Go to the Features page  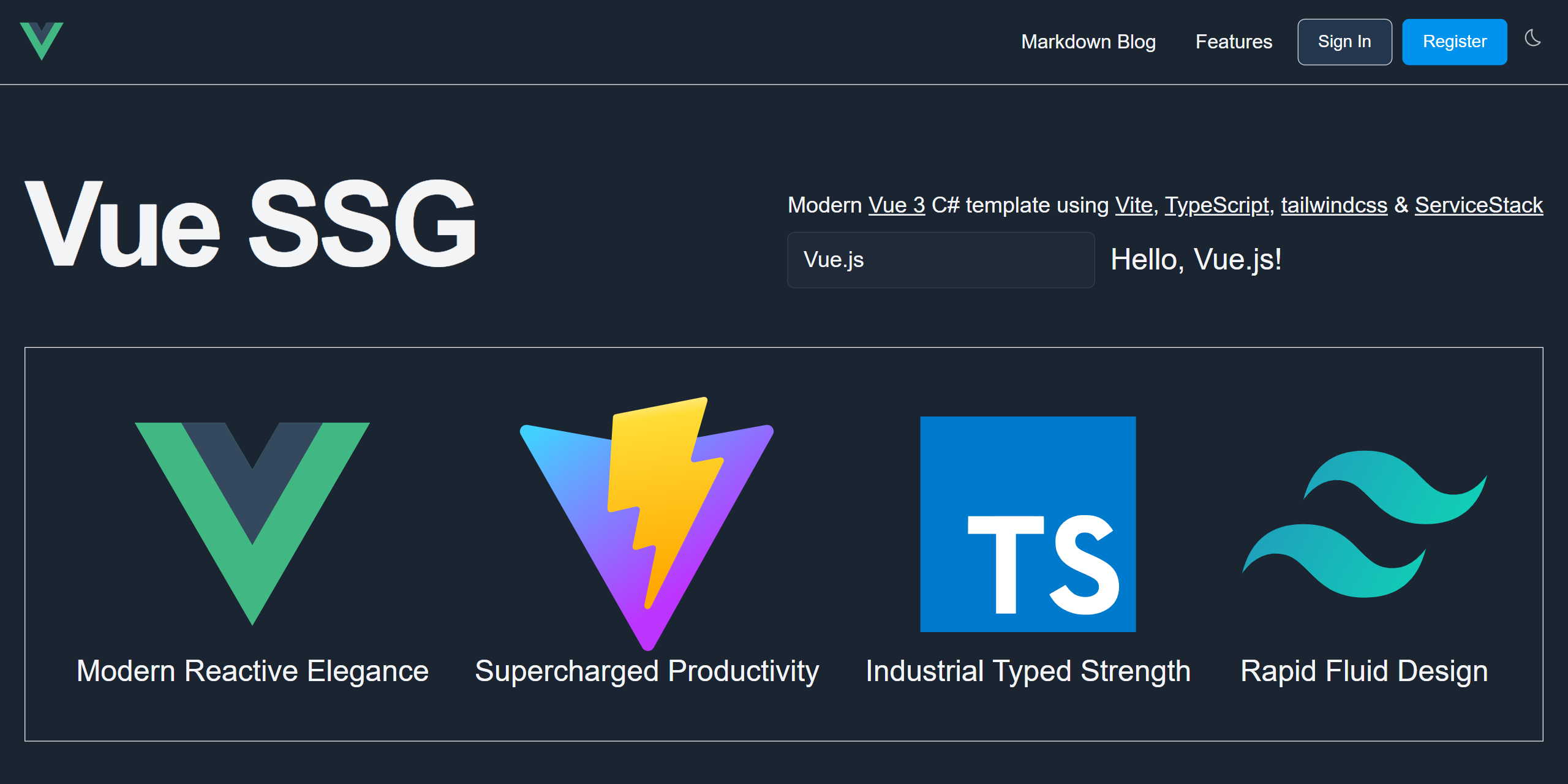pyautogui.click(x=1234, y=42)
